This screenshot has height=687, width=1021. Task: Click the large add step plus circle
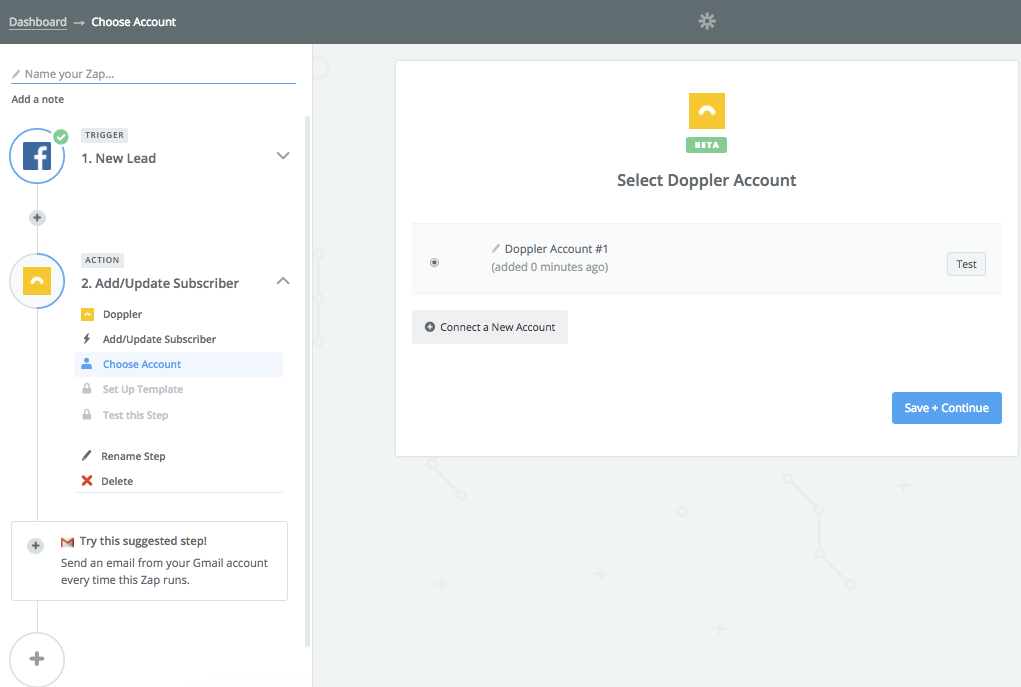37,659
